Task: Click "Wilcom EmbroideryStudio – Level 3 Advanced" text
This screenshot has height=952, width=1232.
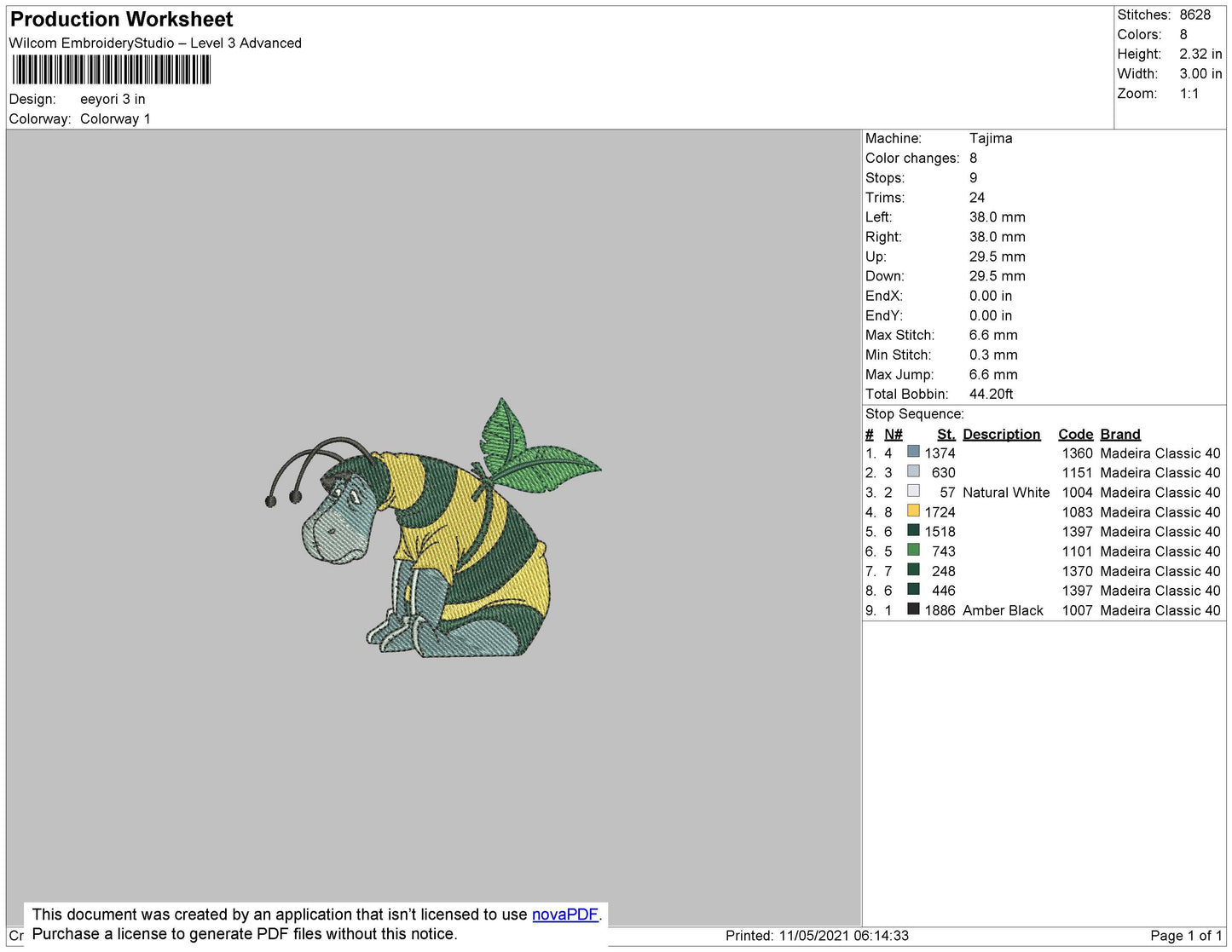Action: pos(155,43)
